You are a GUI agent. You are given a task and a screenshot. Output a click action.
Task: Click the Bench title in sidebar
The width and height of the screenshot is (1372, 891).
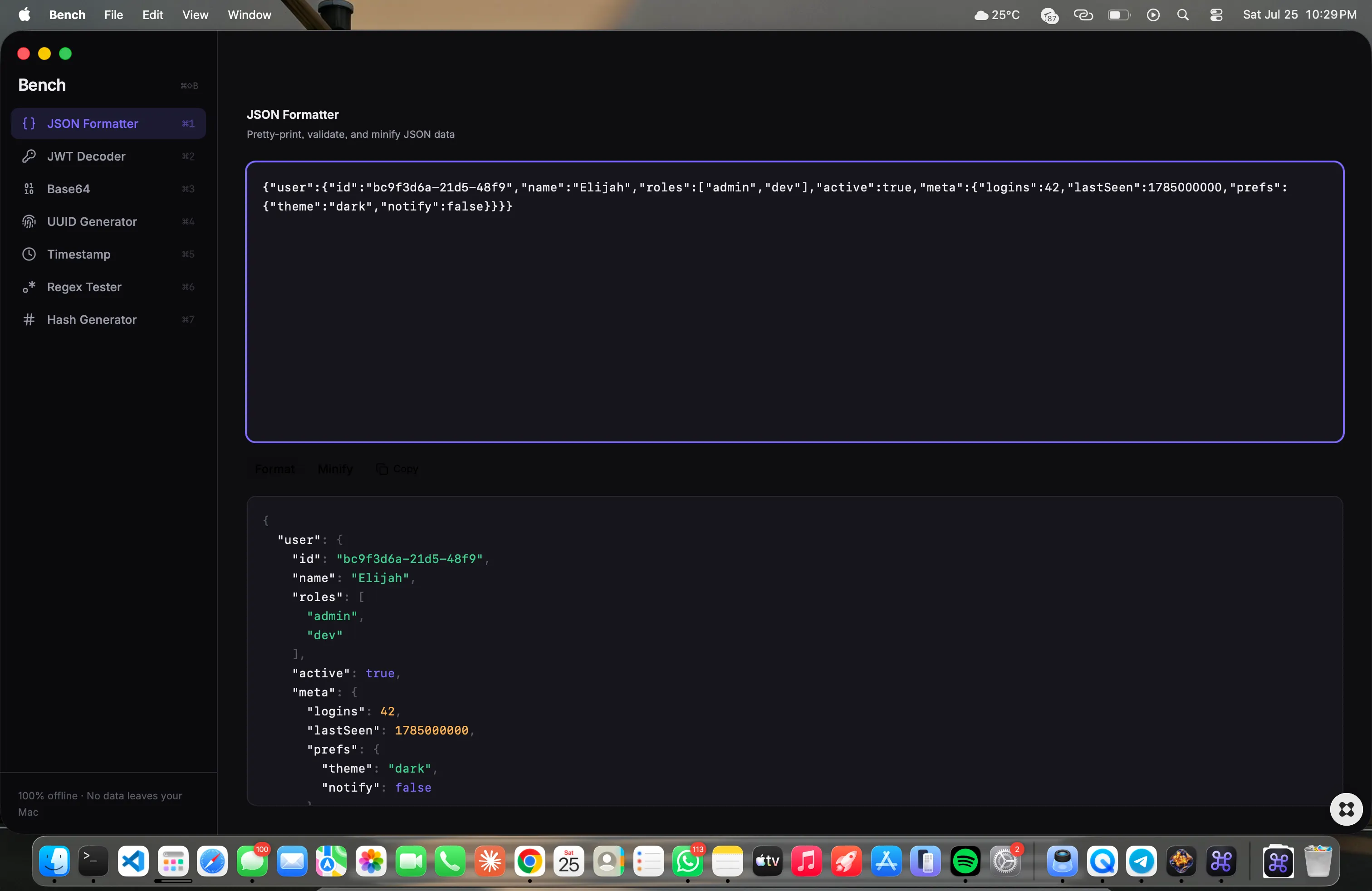[42, 85]
